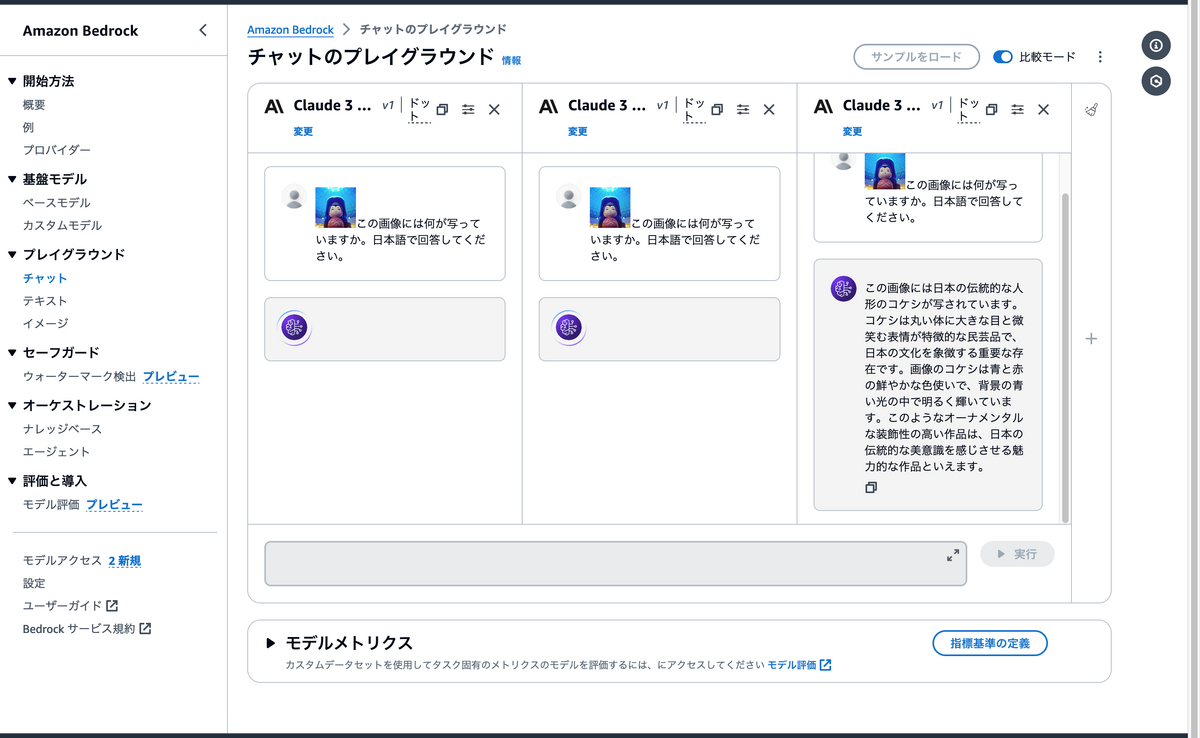Open 概要 in the sidebar

click(x=34, y=105)
